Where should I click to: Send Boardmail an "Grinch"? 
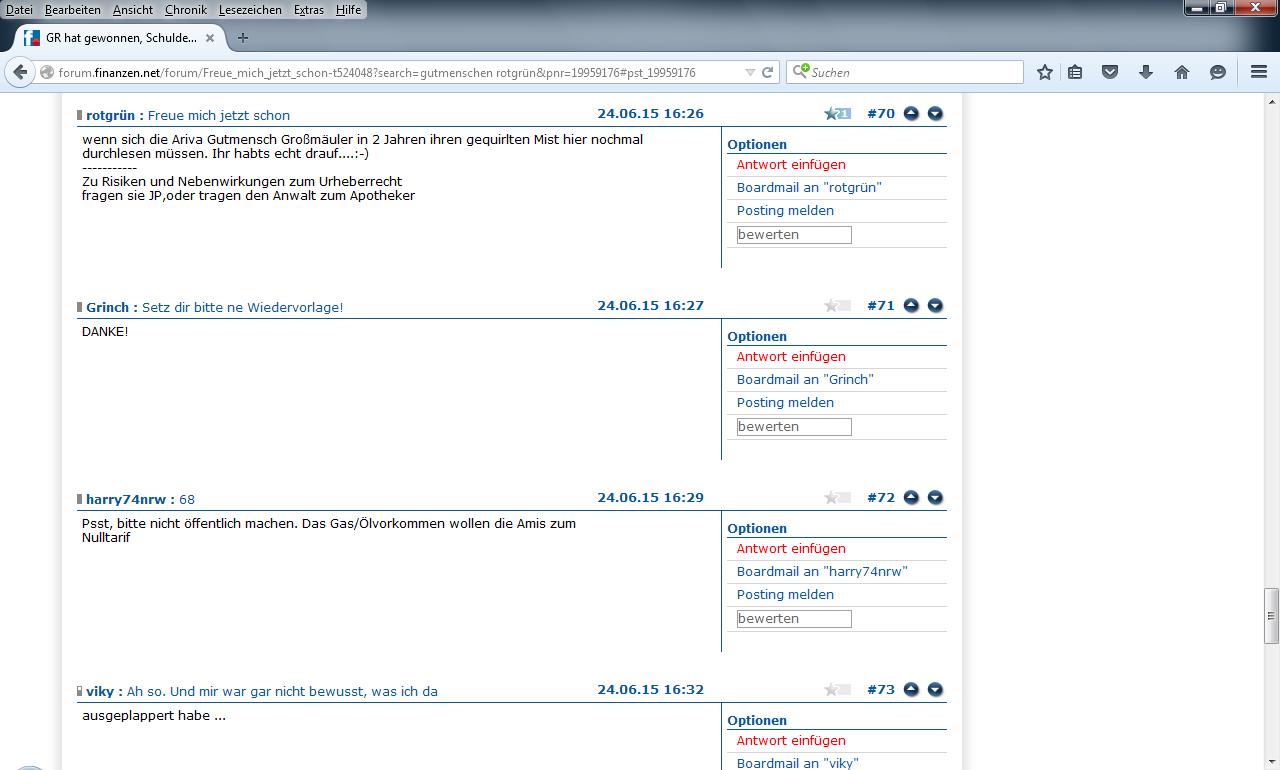(x=805, y=380)
